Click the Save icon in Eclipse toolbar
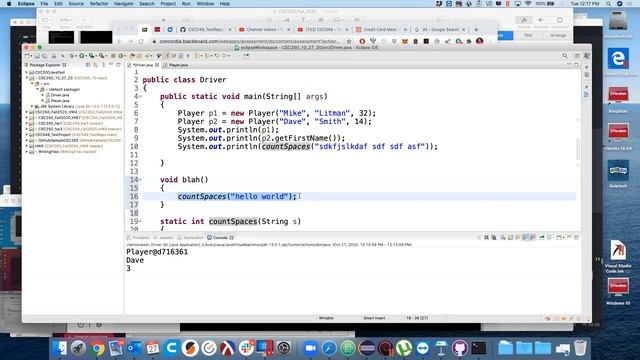 pos(37,56)
